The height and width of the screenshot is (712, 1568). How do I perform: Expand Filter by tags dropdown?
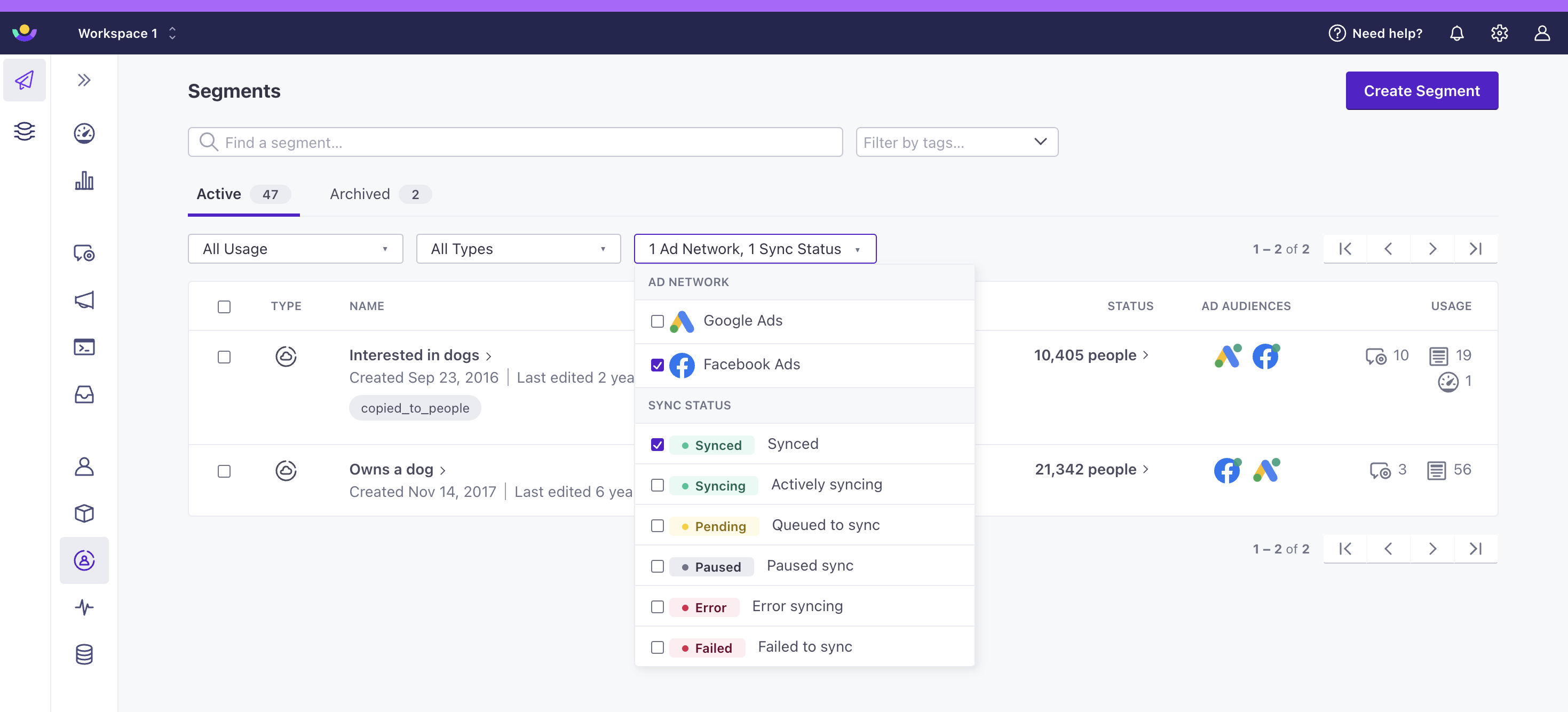[956, 141]
